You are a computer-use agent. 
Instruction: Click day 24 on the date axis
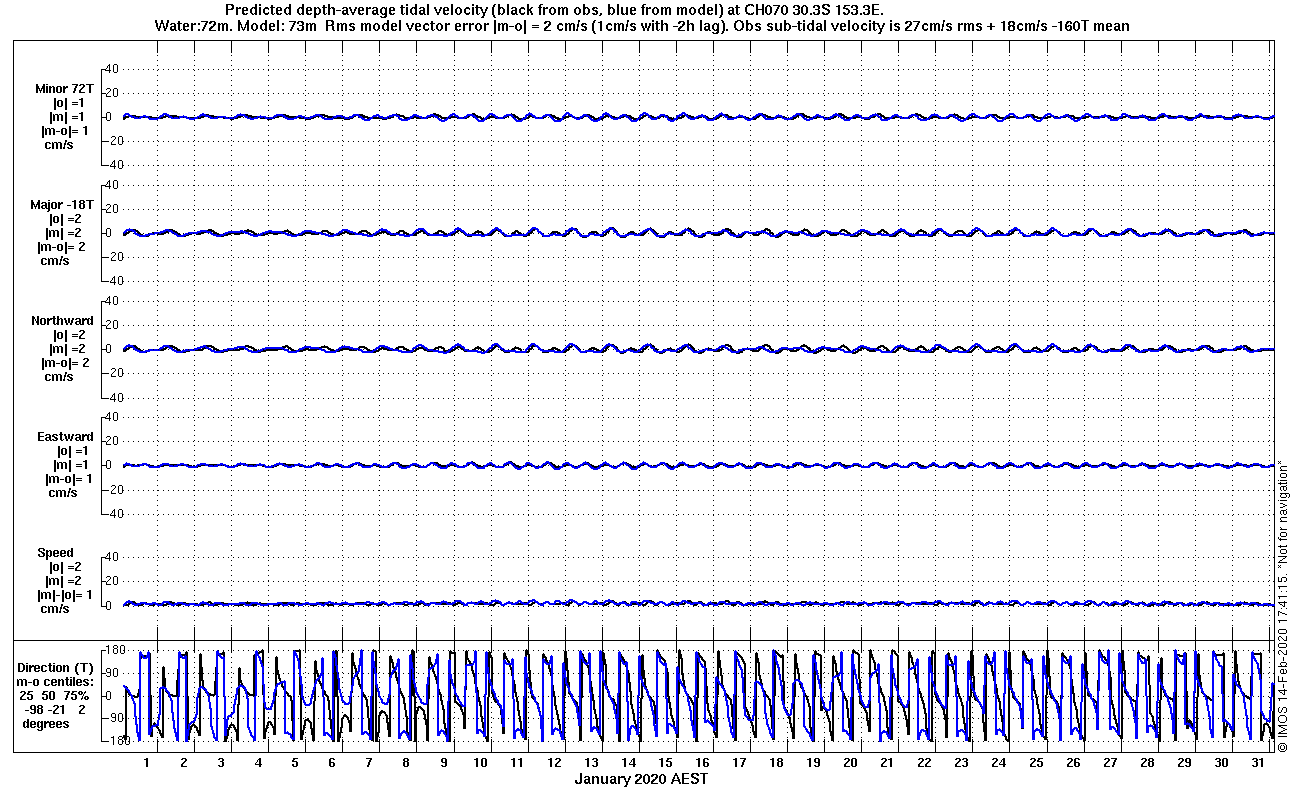tap(997, 762)
